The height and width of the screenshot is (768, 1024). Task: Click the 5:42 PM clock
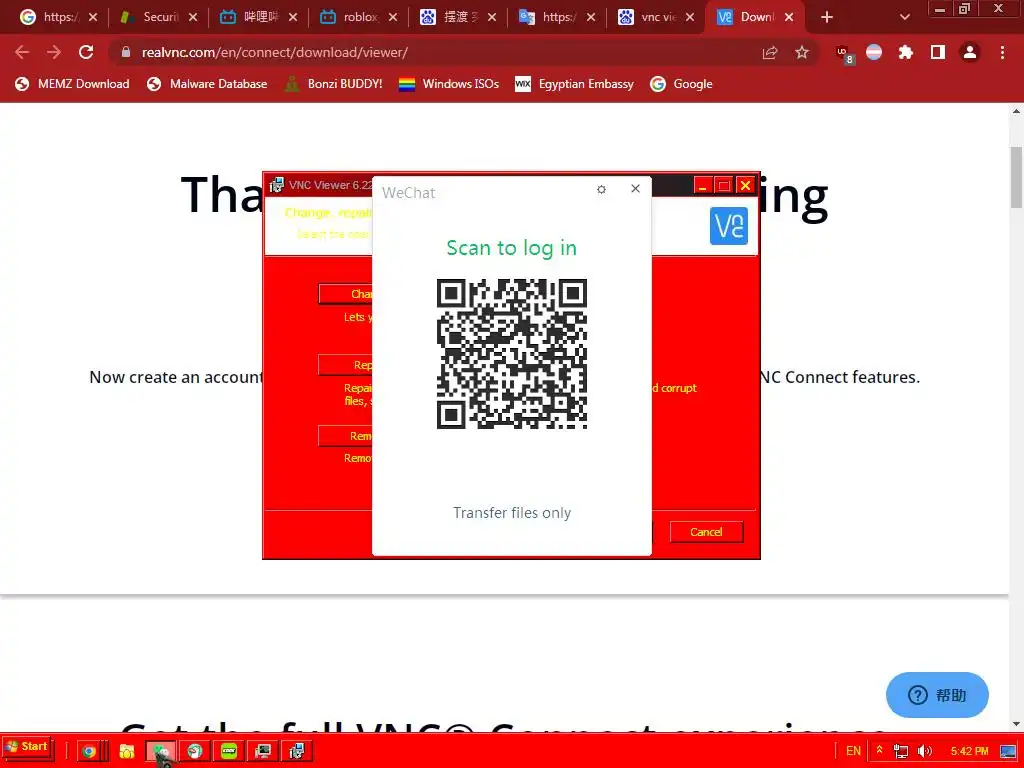(969, 751)
